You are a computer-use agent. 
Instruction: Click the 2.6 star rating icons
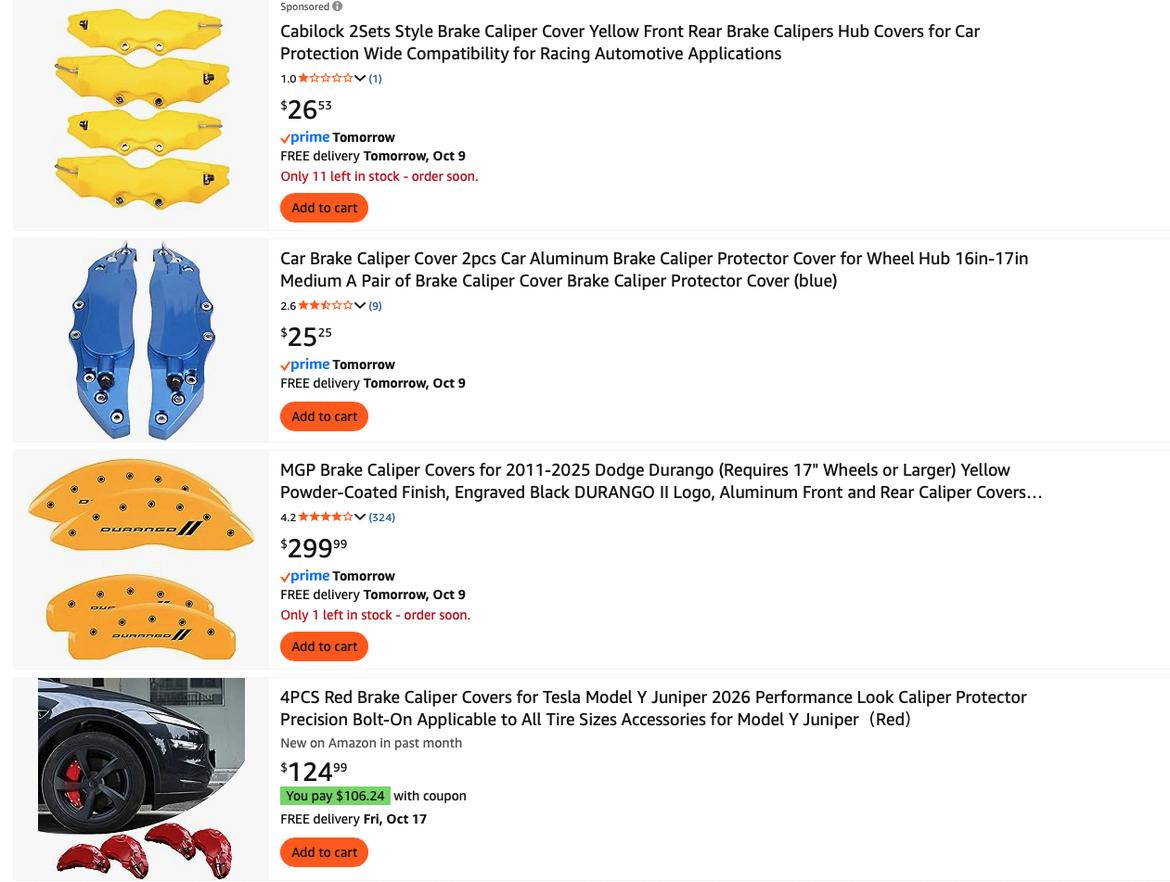coord(325,305)
